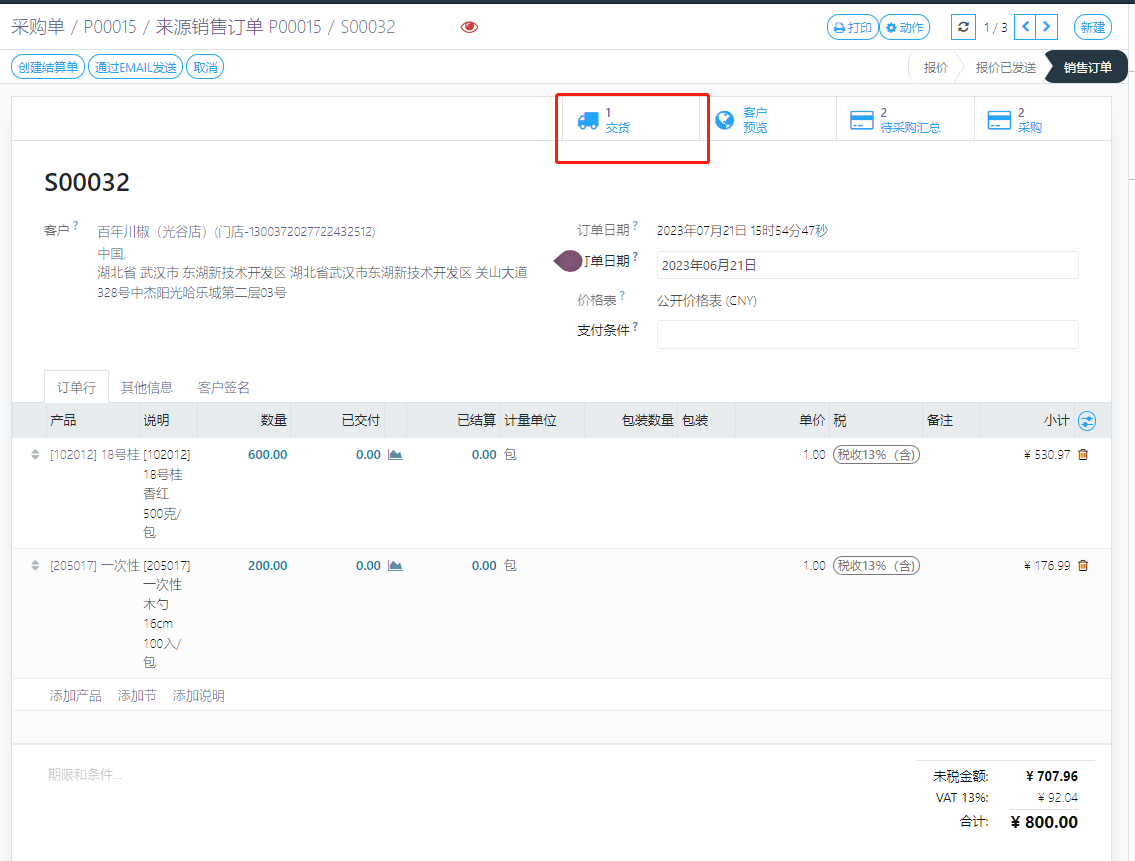This screenshot has width=1135, height=861.
Task: Open forecast chart icon for 18号桂 line
Action: [395, 454]
